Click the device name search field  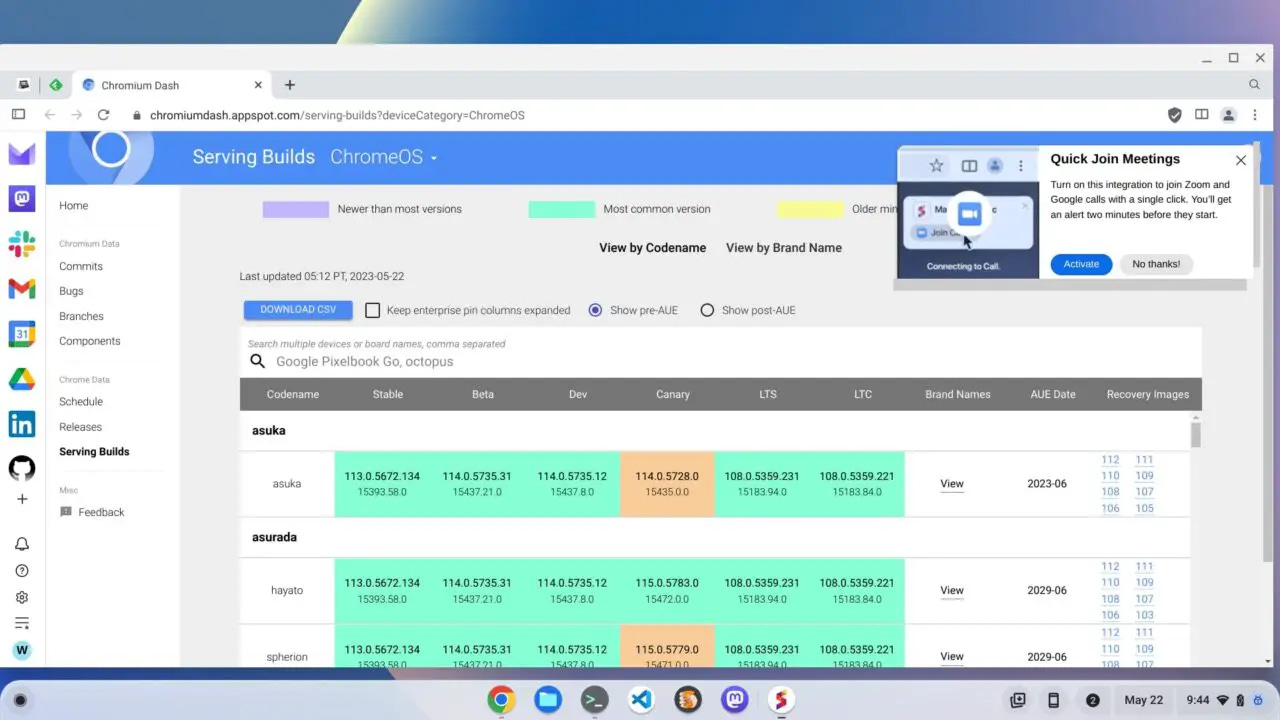pyautogui.click(x=720, y=362)
